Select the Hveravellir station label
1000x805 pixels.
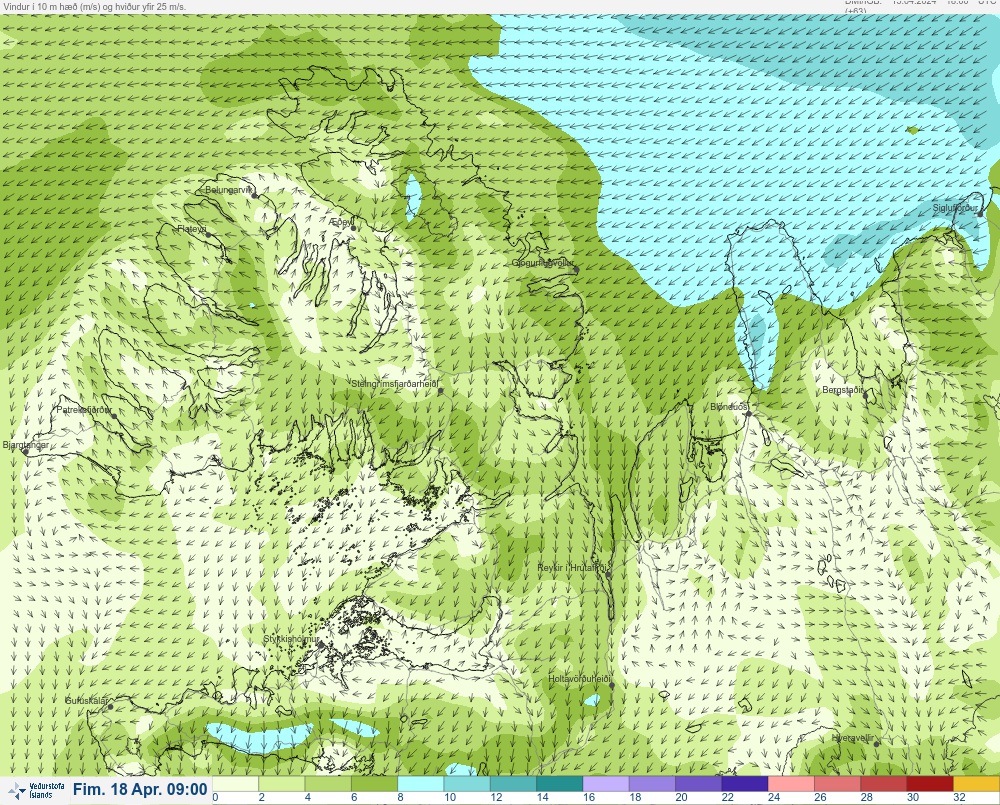[x=853, y=738]
